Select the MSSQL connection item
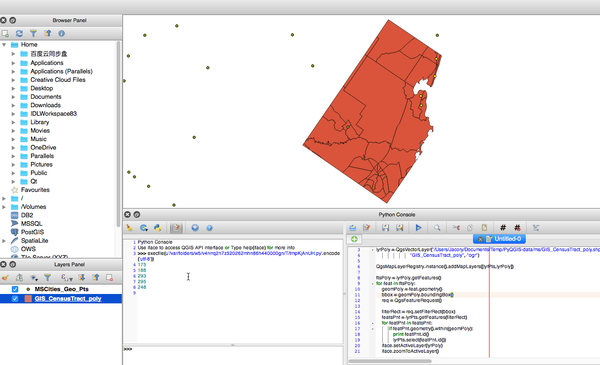 click(31, 224)
